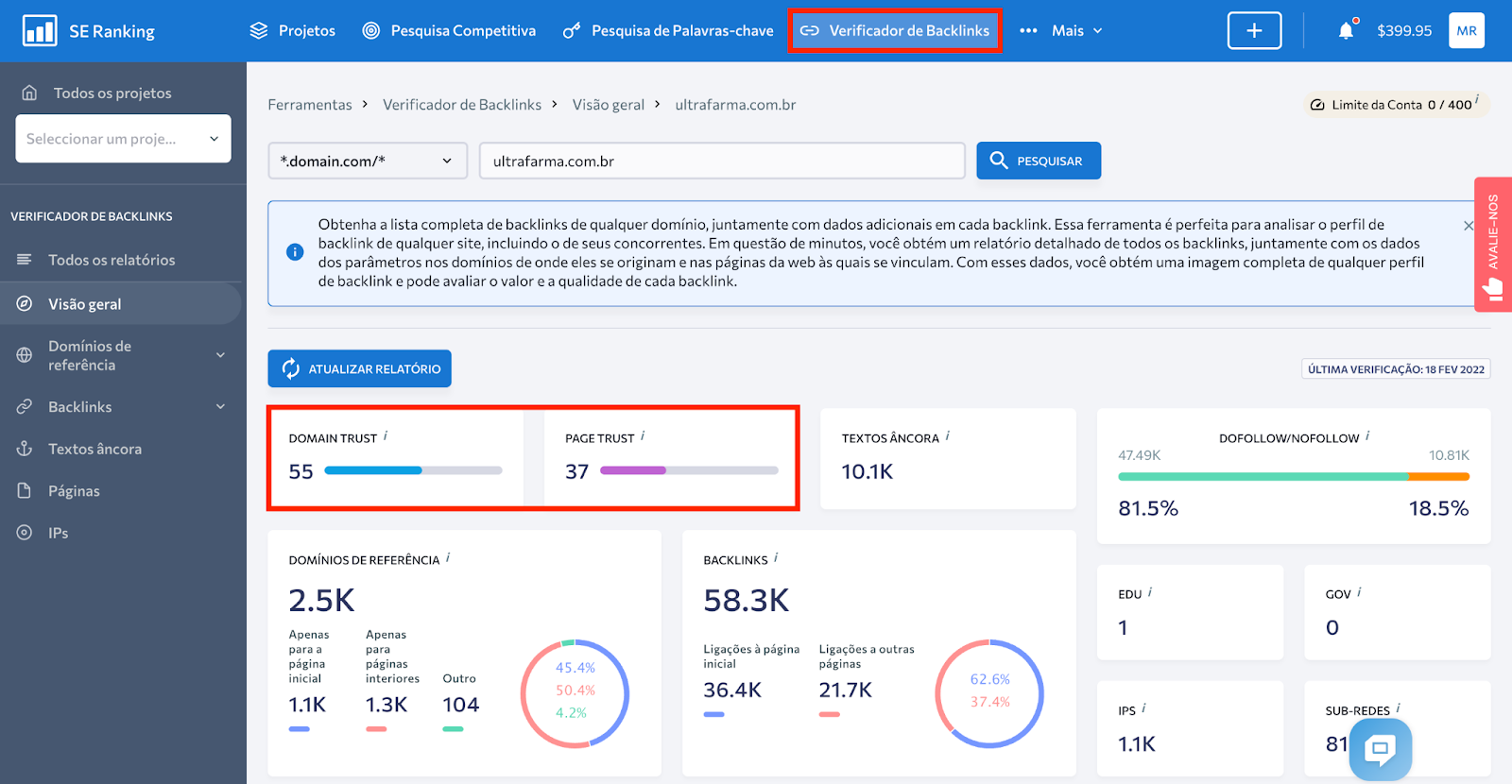Open Páginas in sidebar
This screenshot has height=784, width=1512.
[74, 491]
